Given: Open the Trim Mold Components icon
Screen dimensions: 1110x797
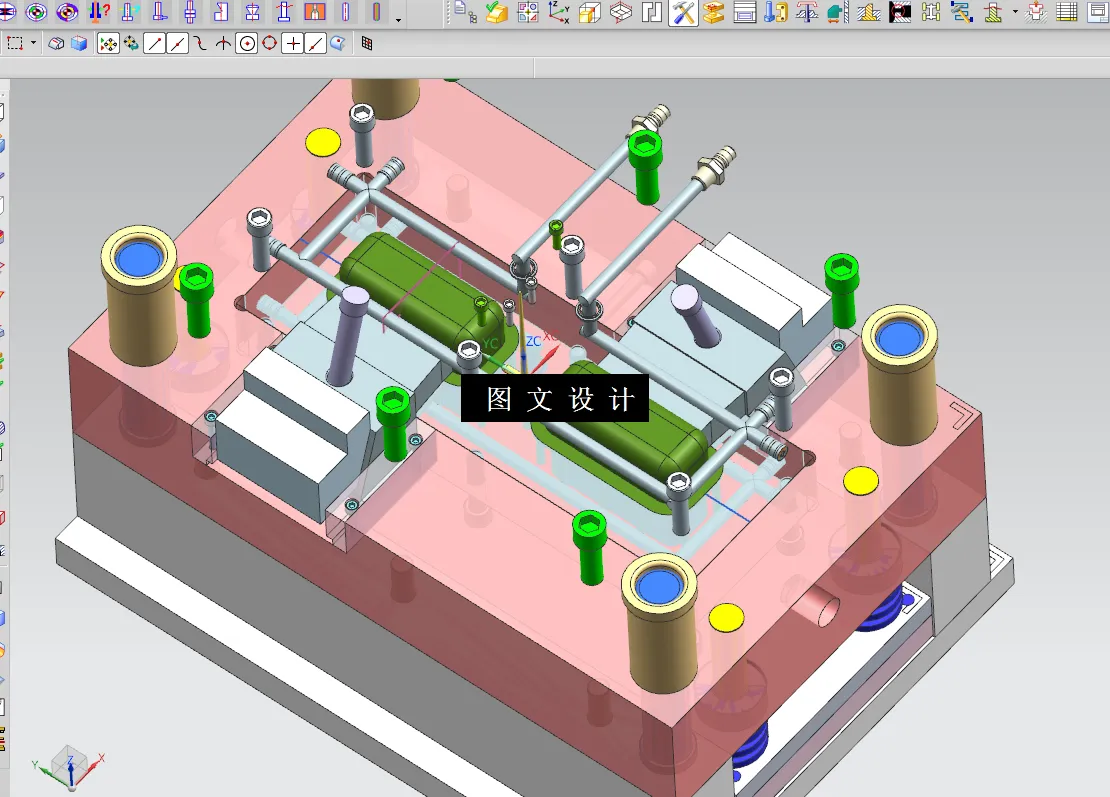Looking at the screenshot, I should 1036,11.
